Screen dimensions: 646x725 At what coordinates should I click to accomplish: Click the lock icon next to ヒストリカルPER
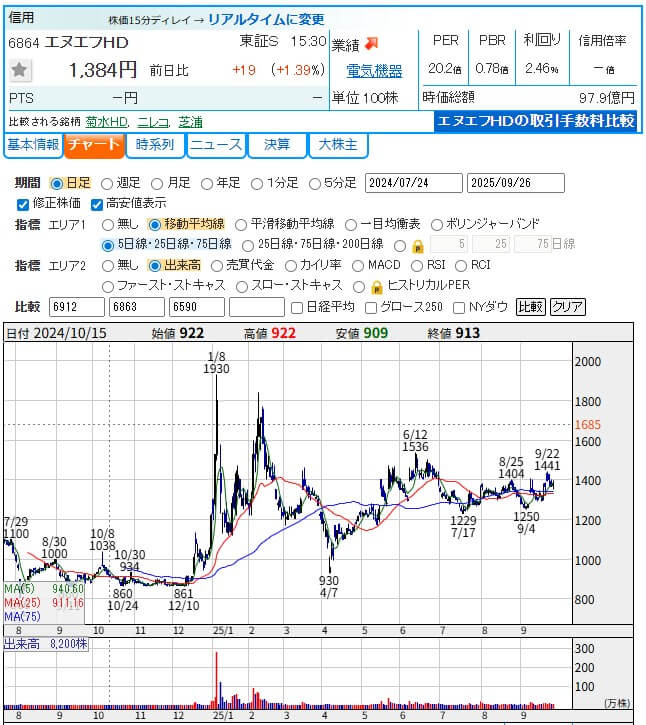376,286
